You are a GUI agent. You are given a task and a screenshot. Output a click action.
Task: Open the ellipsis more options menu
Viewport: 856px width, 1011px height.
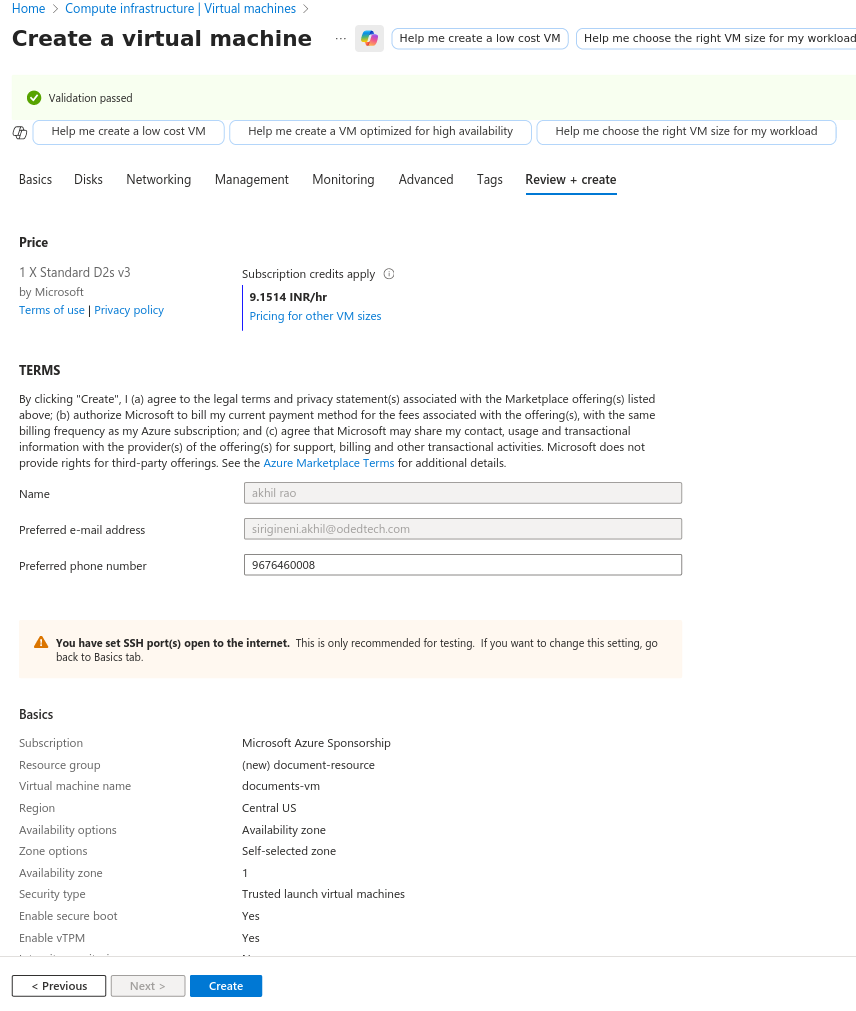coord(340,39)
